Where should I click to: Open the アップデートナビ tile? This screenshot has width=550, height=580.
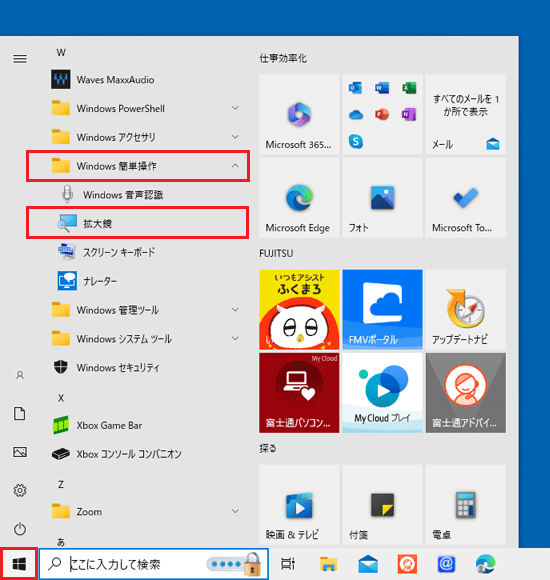coord(466,310)
